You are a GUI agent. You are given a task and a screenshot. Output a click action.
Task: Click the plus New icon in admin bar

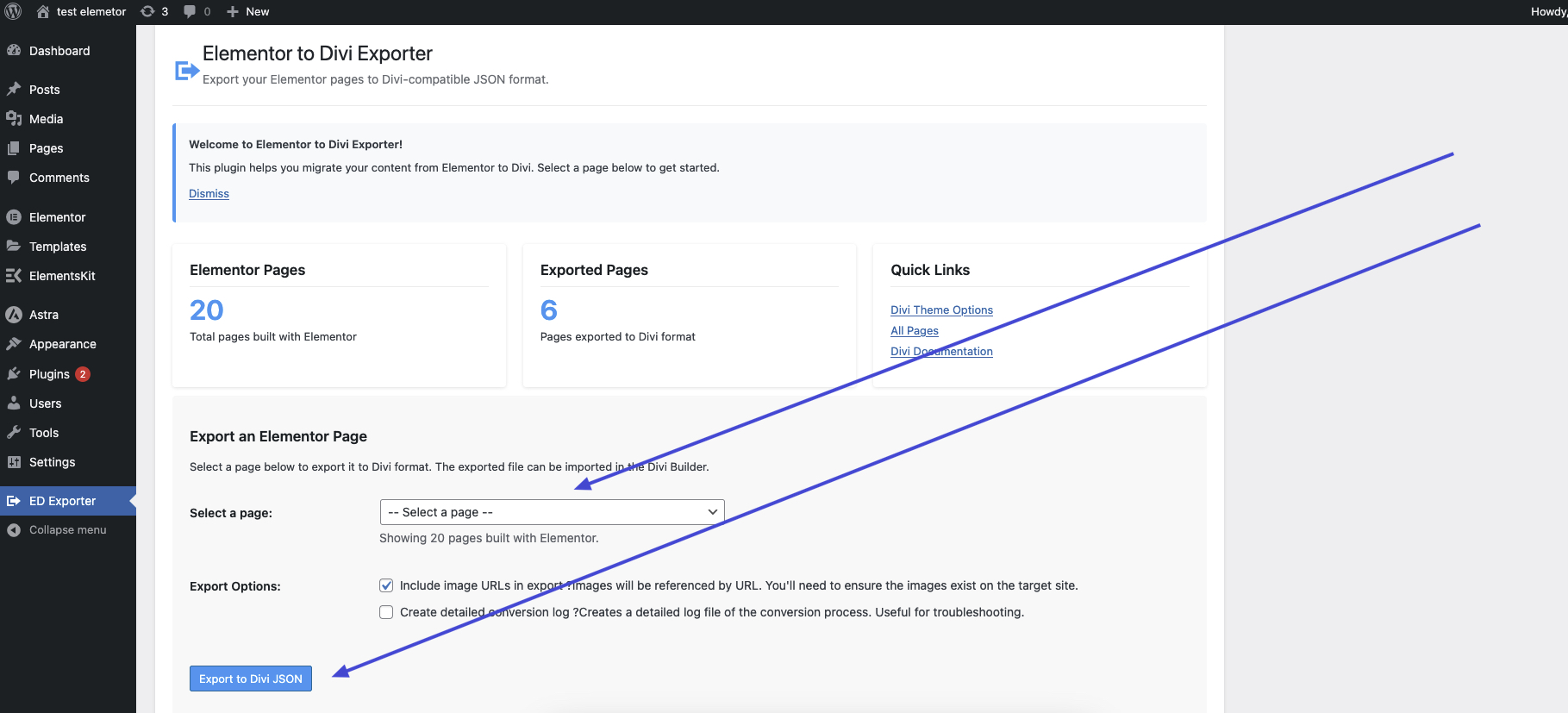(x=233, y=11)
